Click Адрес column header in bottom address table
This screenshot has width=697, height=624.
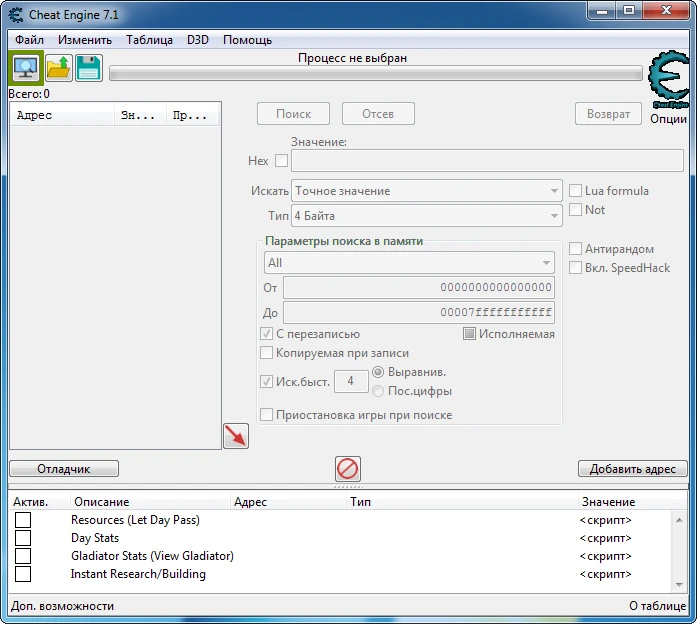click(288, 502)
